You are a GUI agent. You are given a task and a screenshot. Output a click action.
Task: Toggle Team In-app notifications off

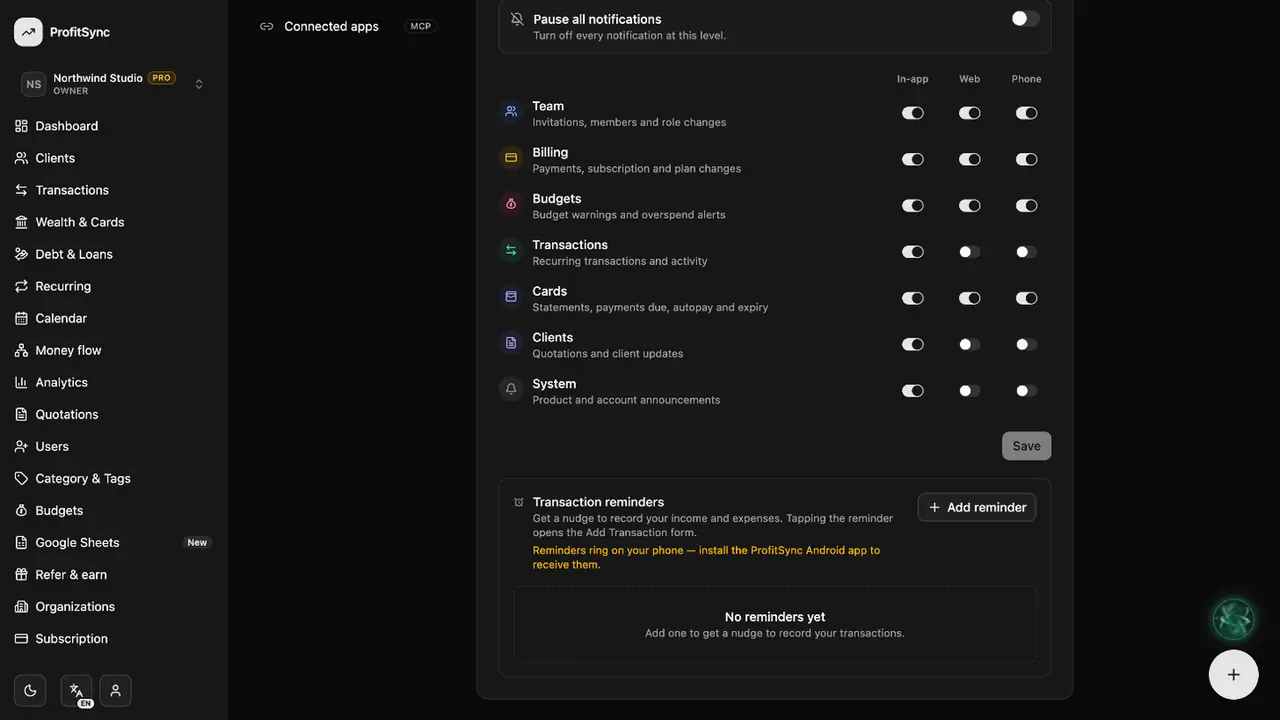pyautogui.click(x=913, y=113)
